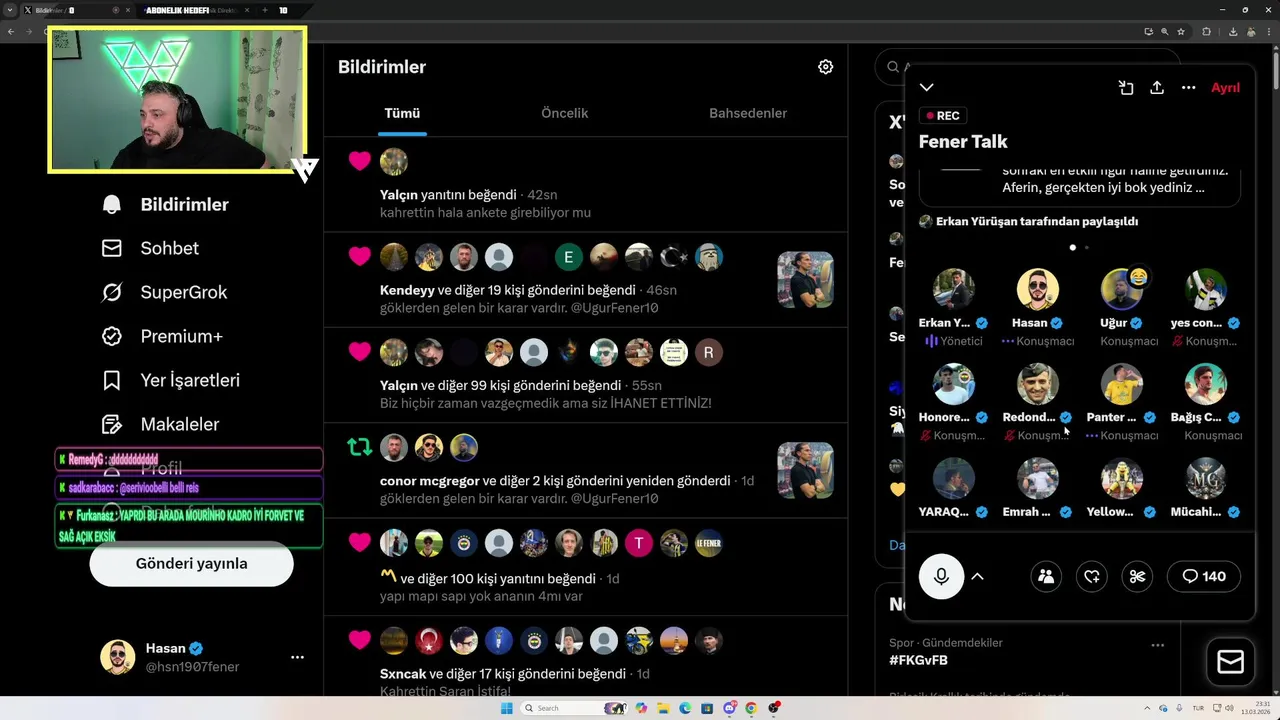Open Yalçın liked your reply notification
This screenshot has width=1280, height=720.
tap(585, 184)
